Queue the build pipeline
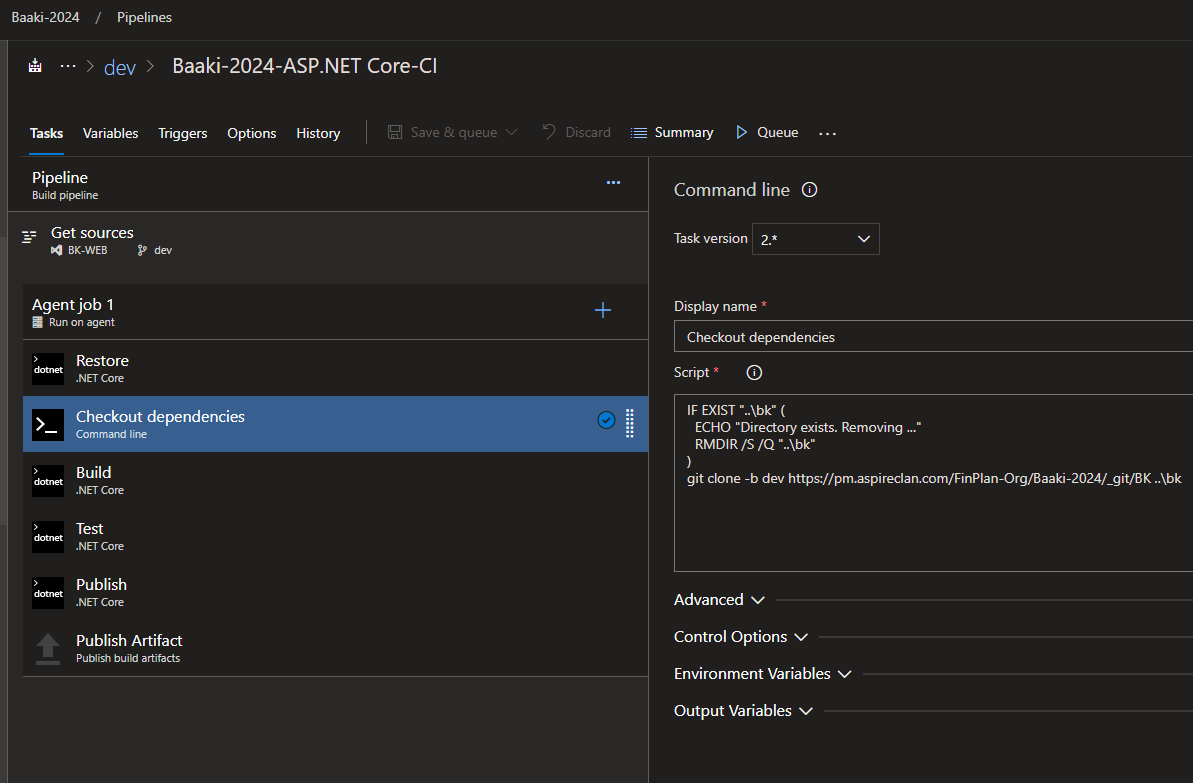 [767, 132]
